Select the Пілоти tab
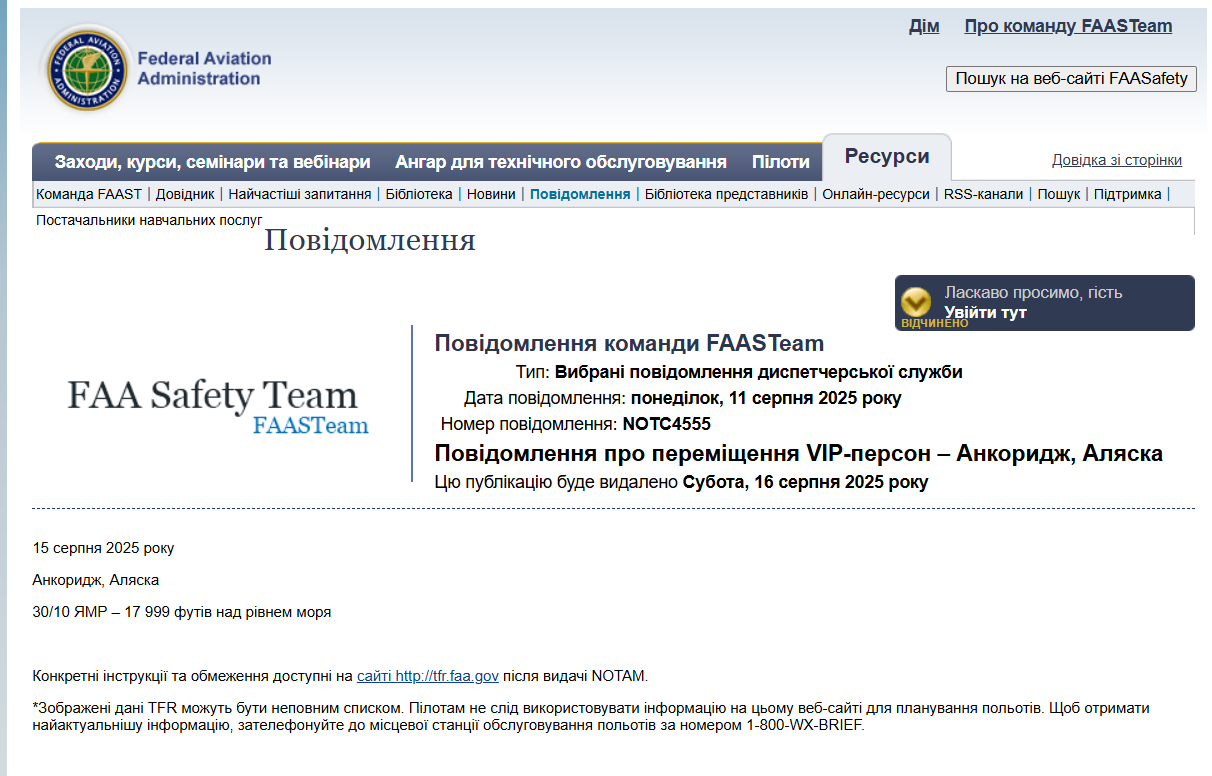This screenshot has height=776, width=1212. click(780, 162)
